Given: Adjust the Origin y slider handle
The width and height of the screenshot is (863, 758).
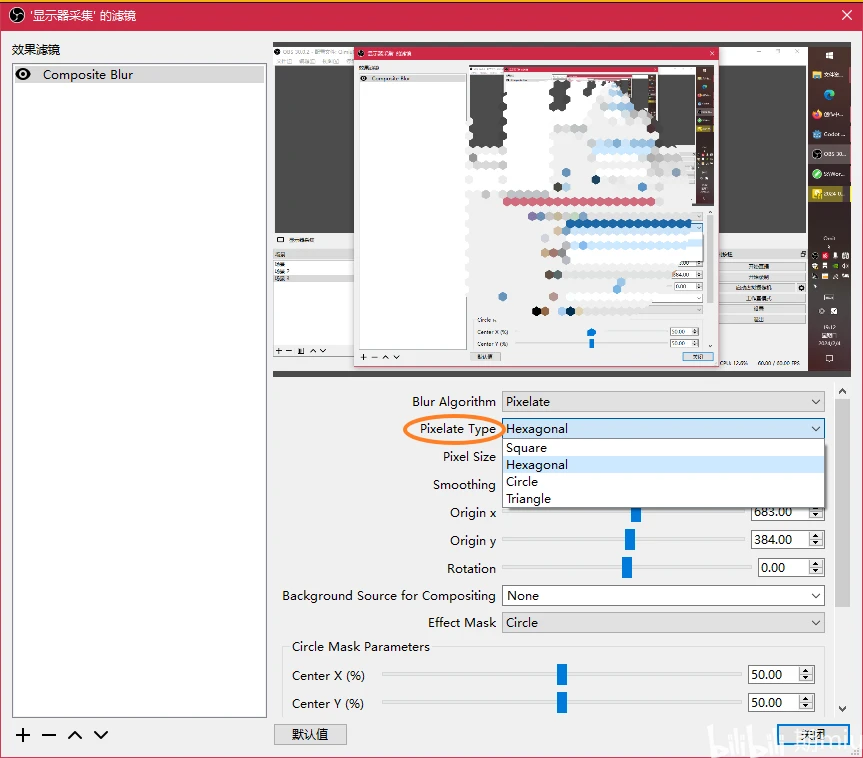Looking at the screenshot, I should coord(630,539).
